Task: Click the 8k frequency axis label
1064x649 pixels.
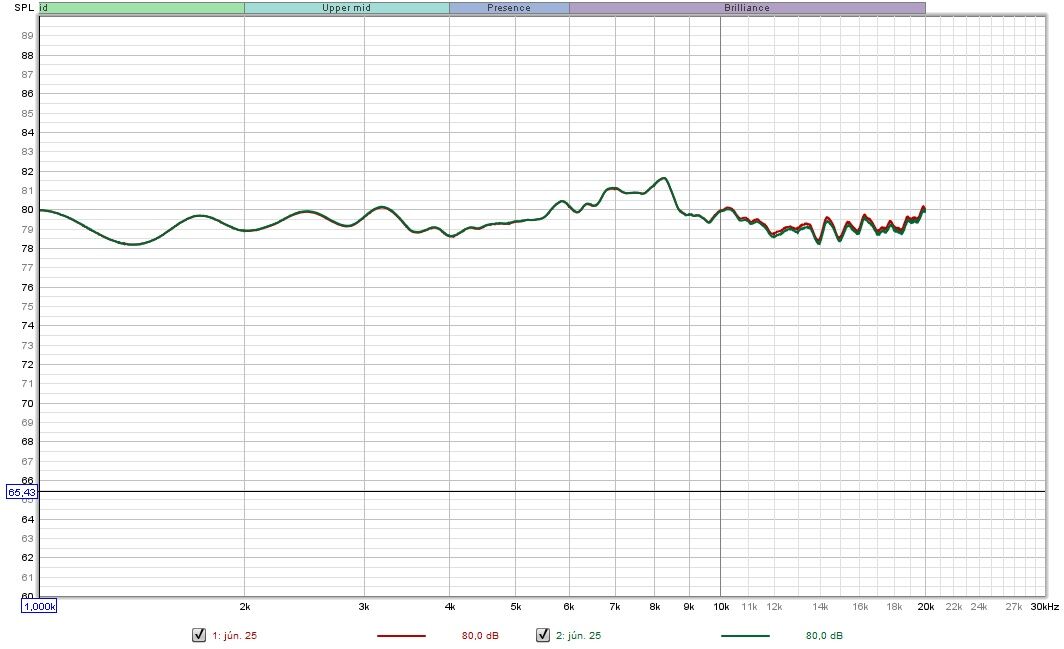Action: click(x=655, y=607)
